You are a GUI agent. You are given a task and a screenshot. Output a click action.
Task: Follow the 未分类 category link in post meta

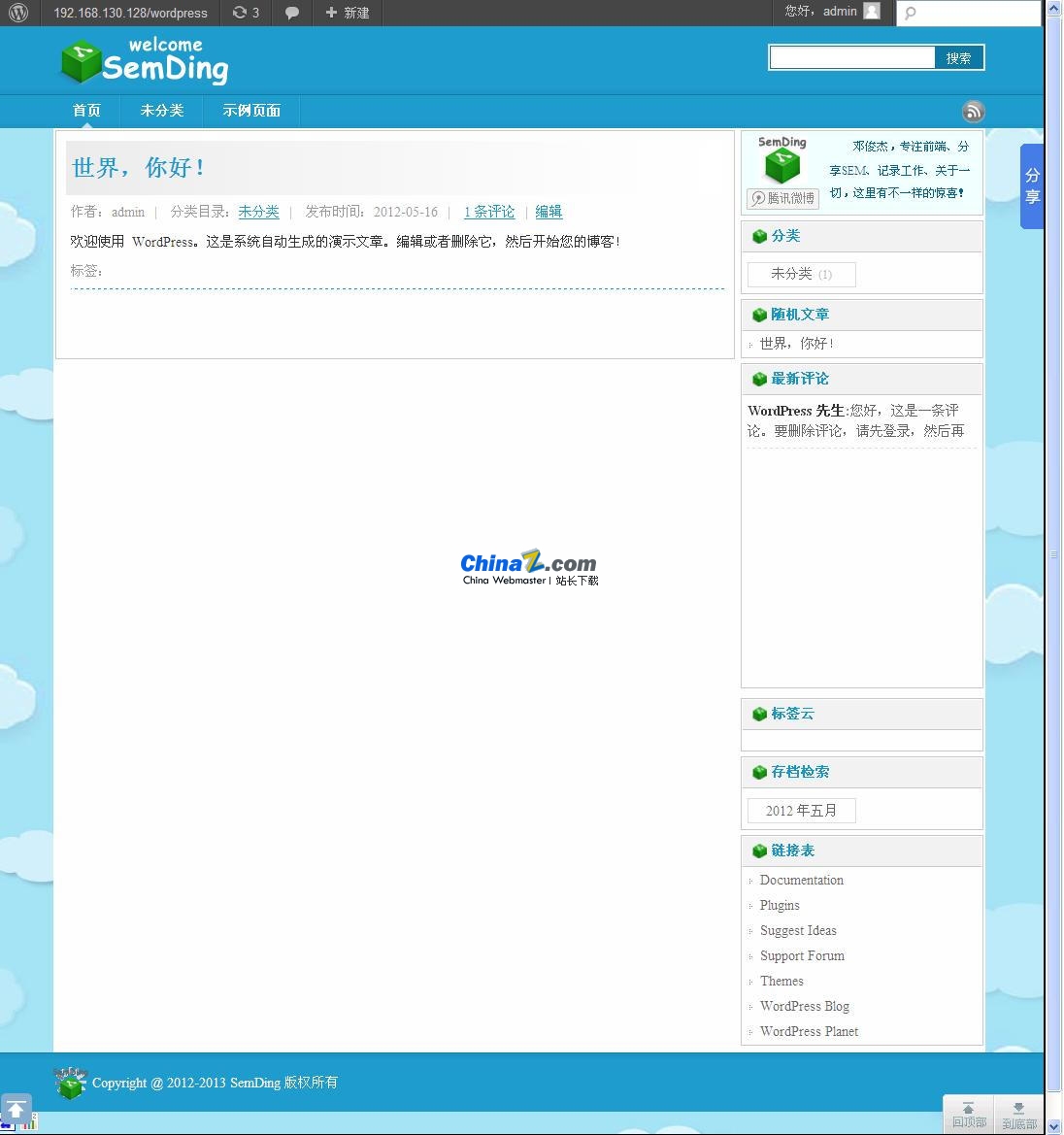258,212
